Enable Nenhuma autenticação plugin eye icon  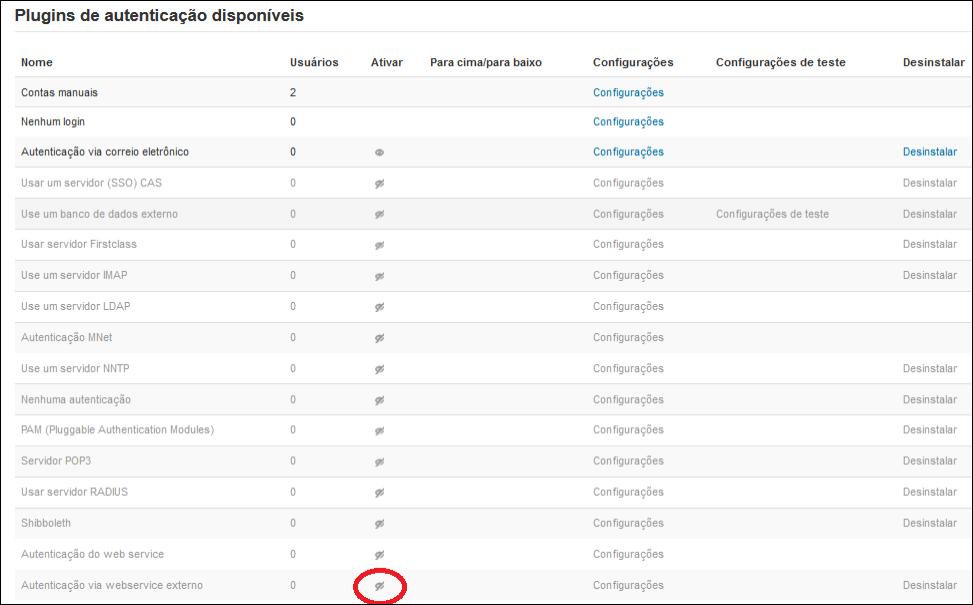(x=379, y=400)
